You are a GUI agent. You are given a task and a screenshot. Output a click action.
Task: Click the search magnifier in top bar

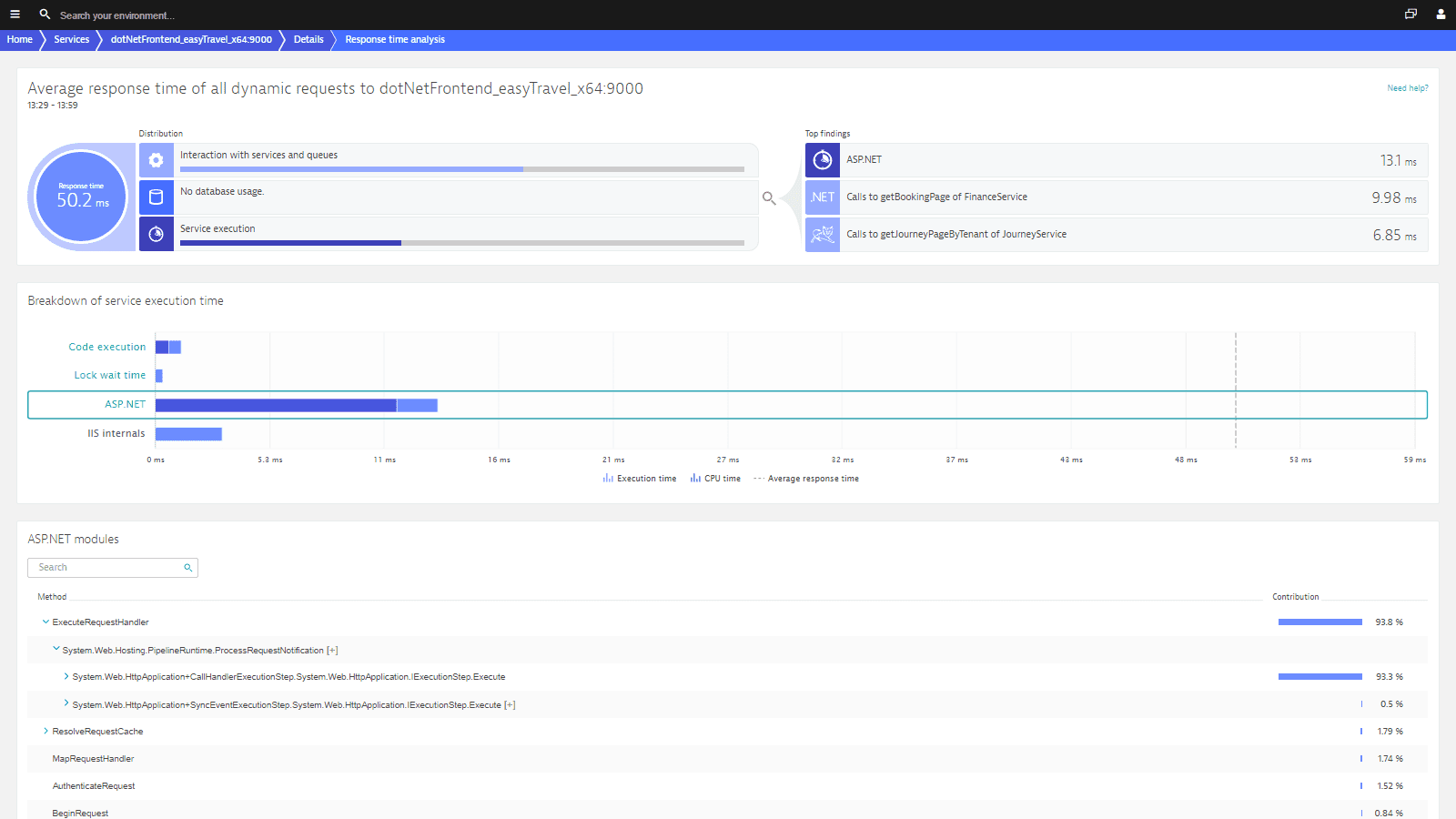pyautogui.click(x=45, y=15)
